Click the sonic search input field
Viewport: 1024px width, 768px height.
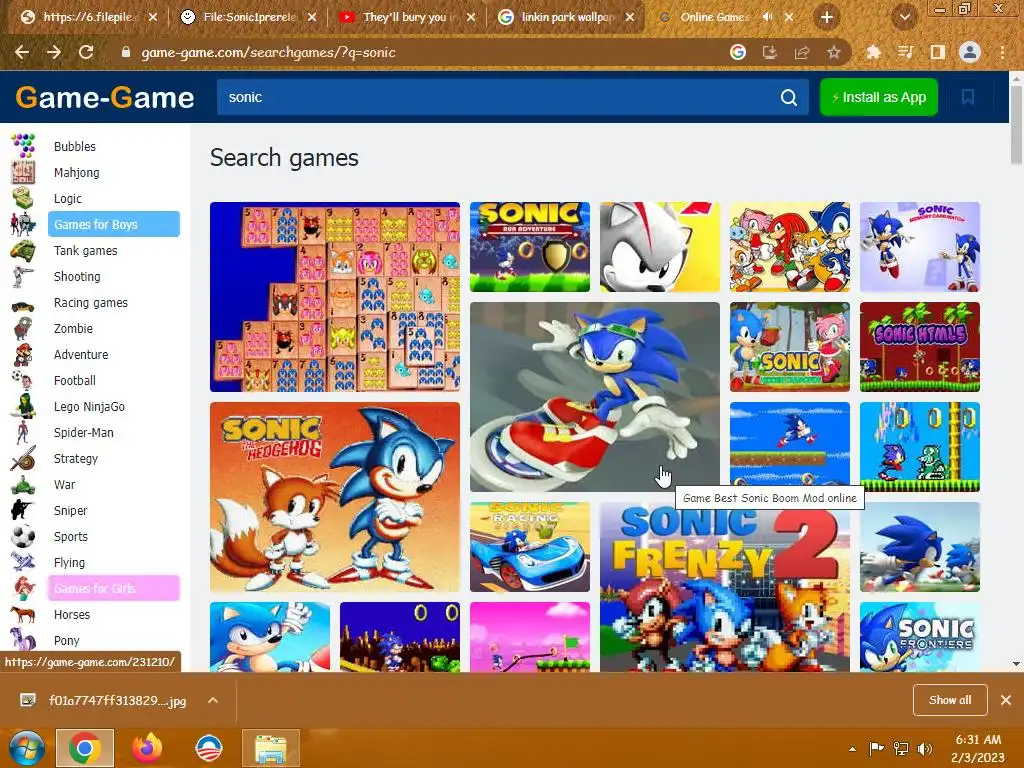point(496,97)
